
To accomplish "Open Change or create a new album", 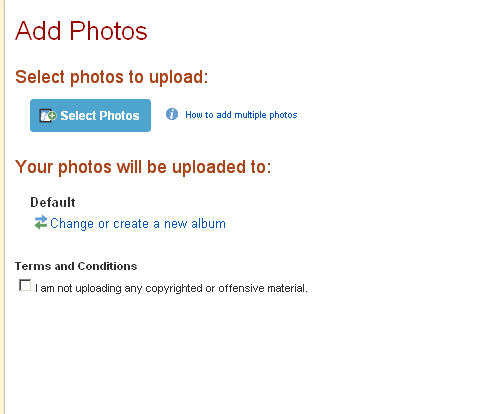I will pyautogui.click(x=138, y=224).
